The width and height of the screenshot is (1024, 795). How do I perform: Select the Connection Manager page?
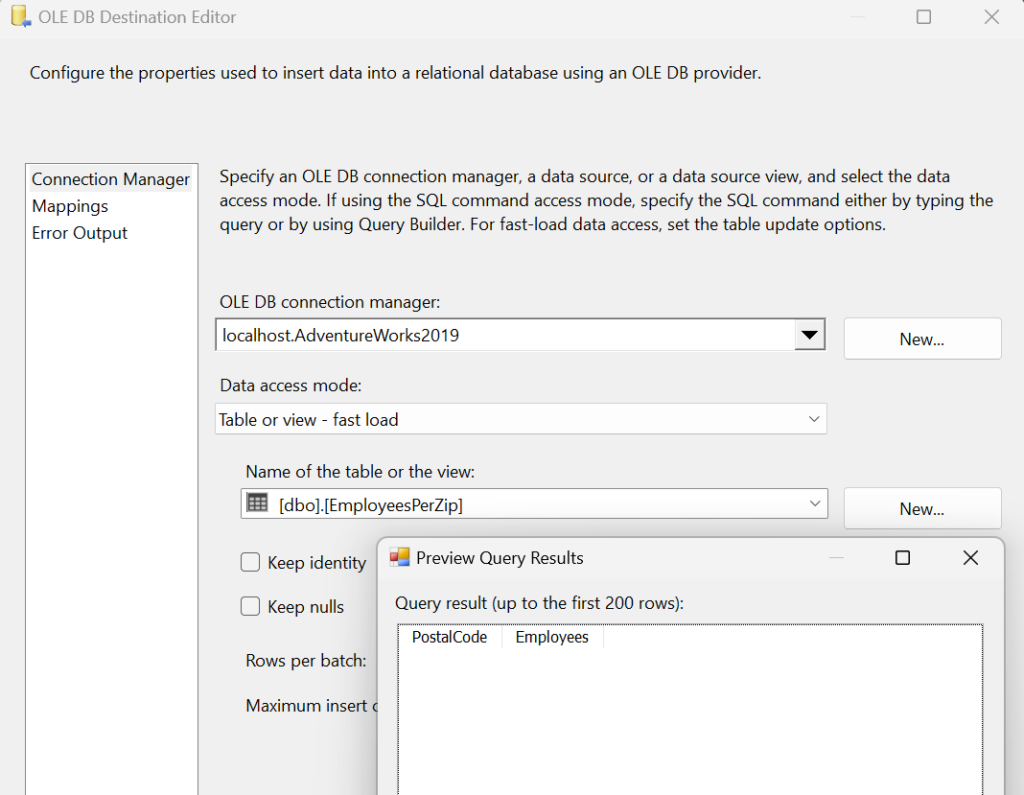[x=110, y=180]
